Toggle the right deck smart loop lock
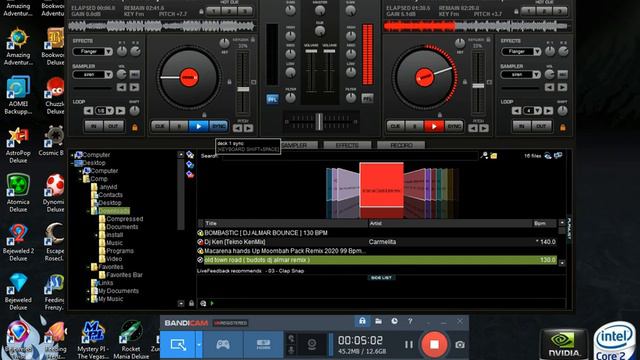 563,128
